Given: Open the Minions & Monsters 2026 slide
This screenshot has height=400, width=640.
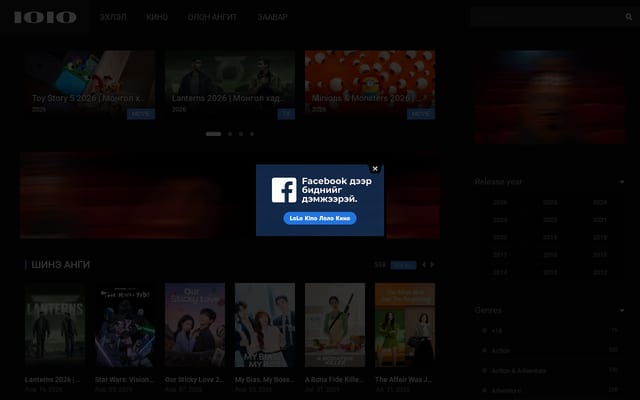Looking at the screenshot, I should point(370,85).
